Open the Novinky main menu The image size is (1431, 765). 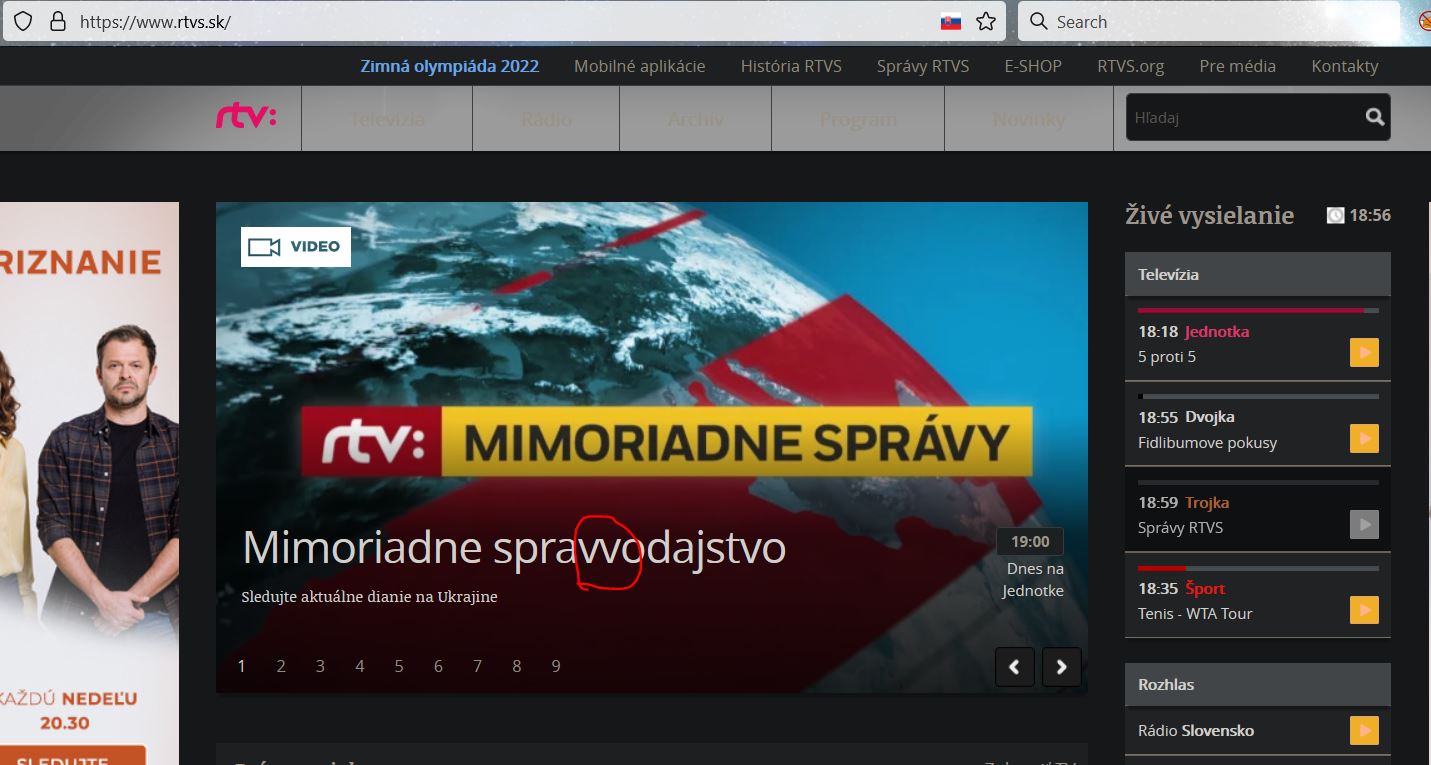click(1029, 118)
